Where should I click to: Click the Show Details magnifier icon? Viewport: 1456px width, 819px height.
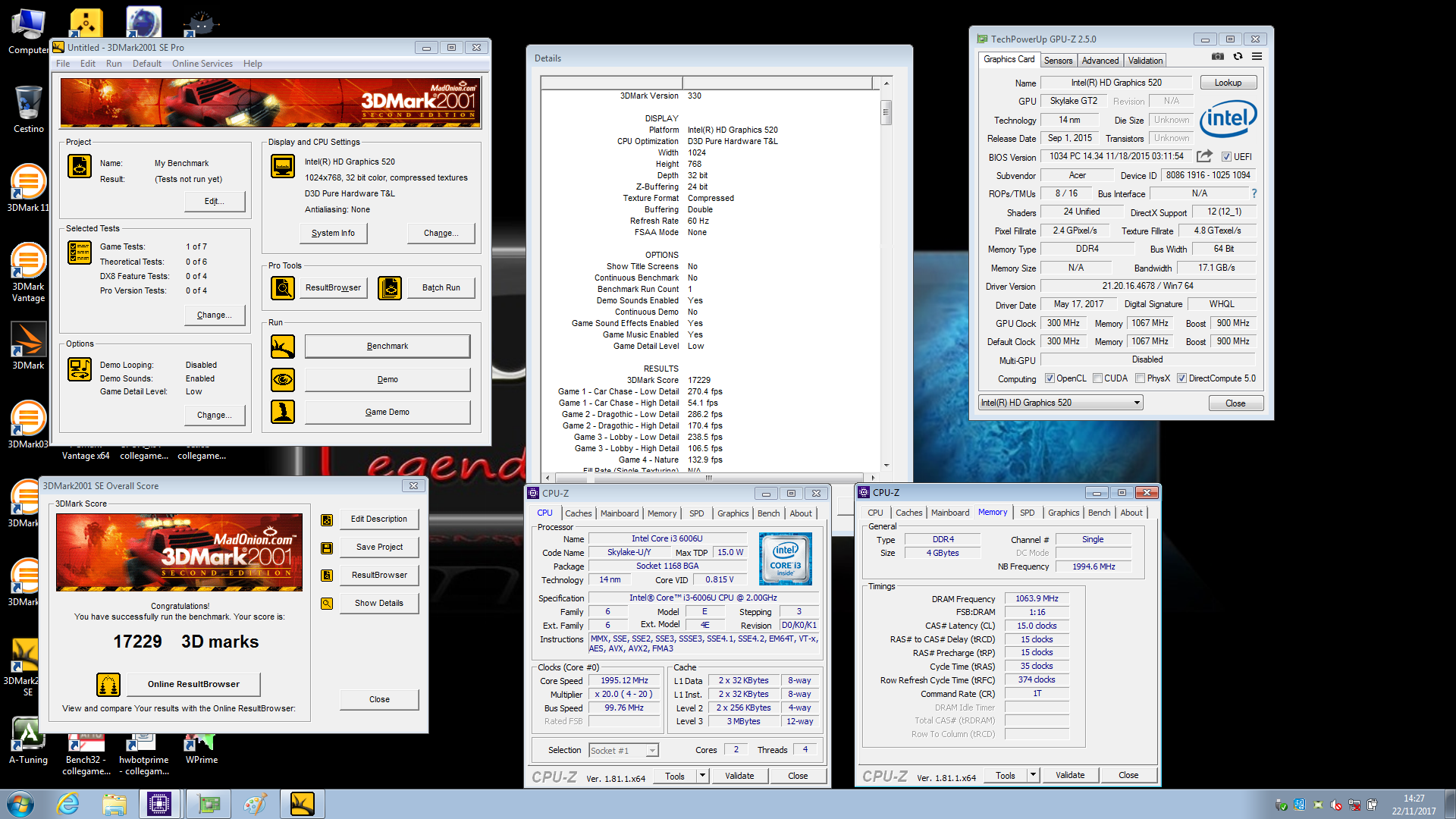point(327,604)
